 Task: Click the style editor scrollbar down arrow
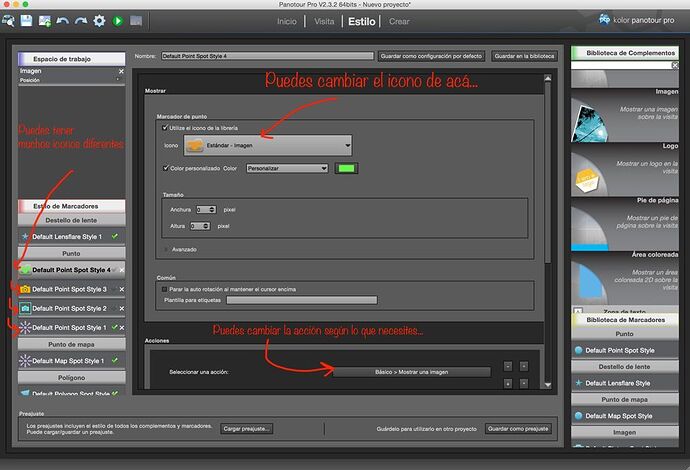[x=548, y=385]
